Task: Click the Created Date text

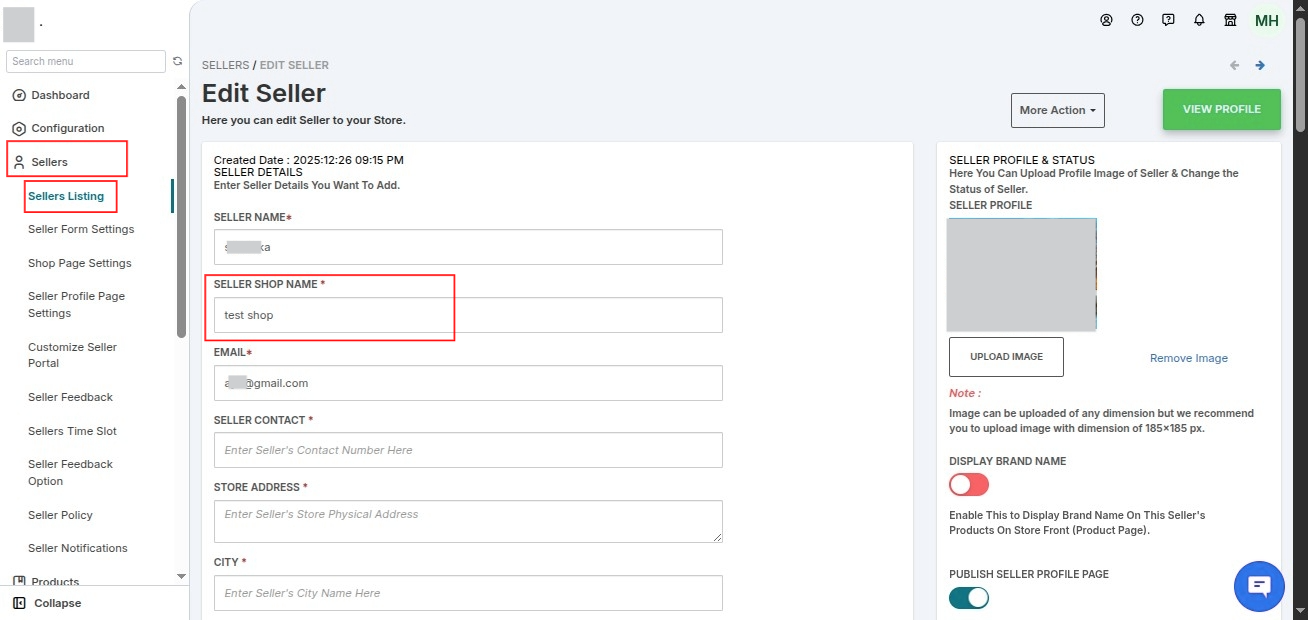Action: (x=309, y=160)
